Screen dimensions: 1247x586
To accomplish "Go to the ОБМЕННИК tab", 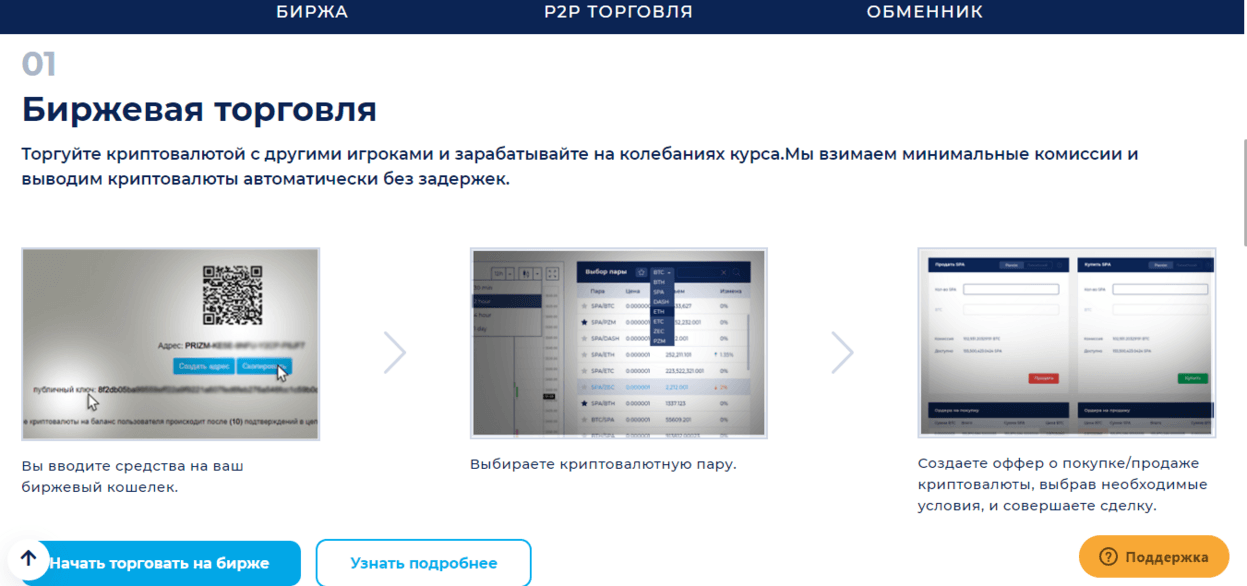I will 925,12.
